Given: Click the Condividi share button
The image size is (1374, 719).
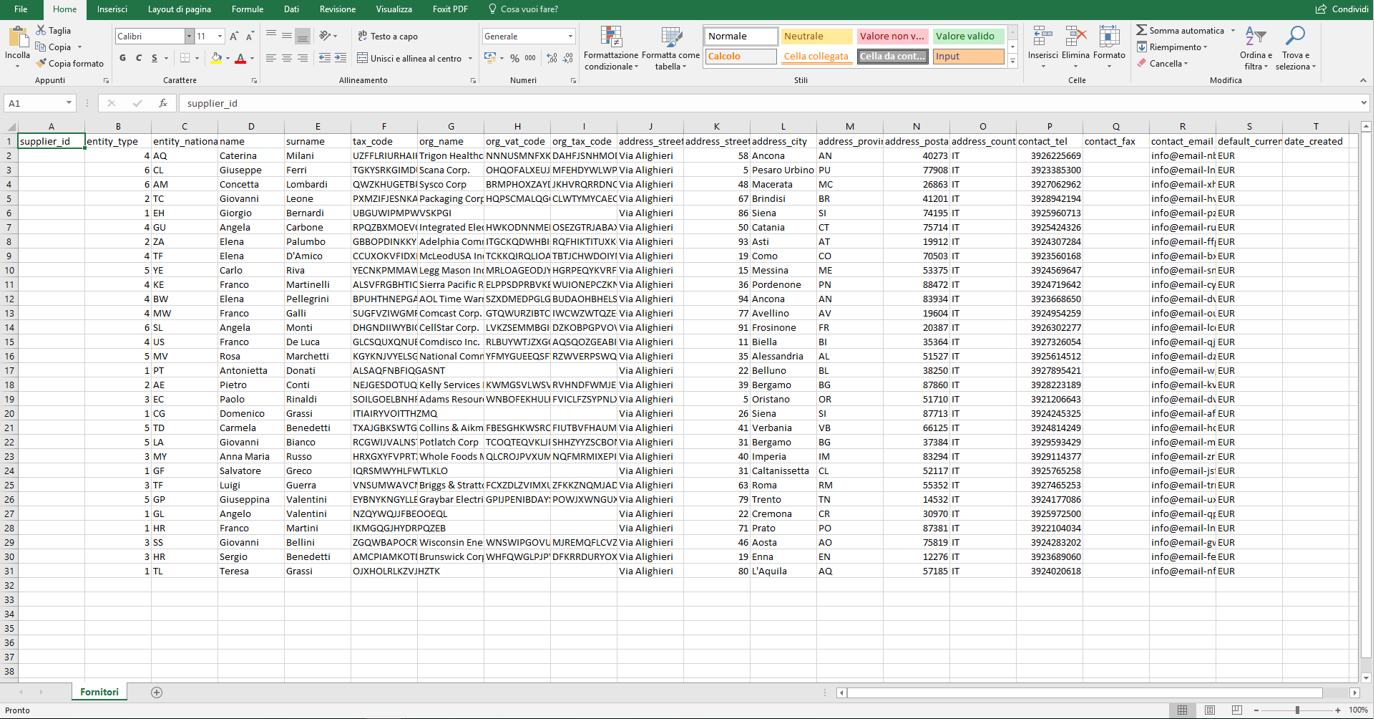Looking at the screenshot, I should (1341, 9).
